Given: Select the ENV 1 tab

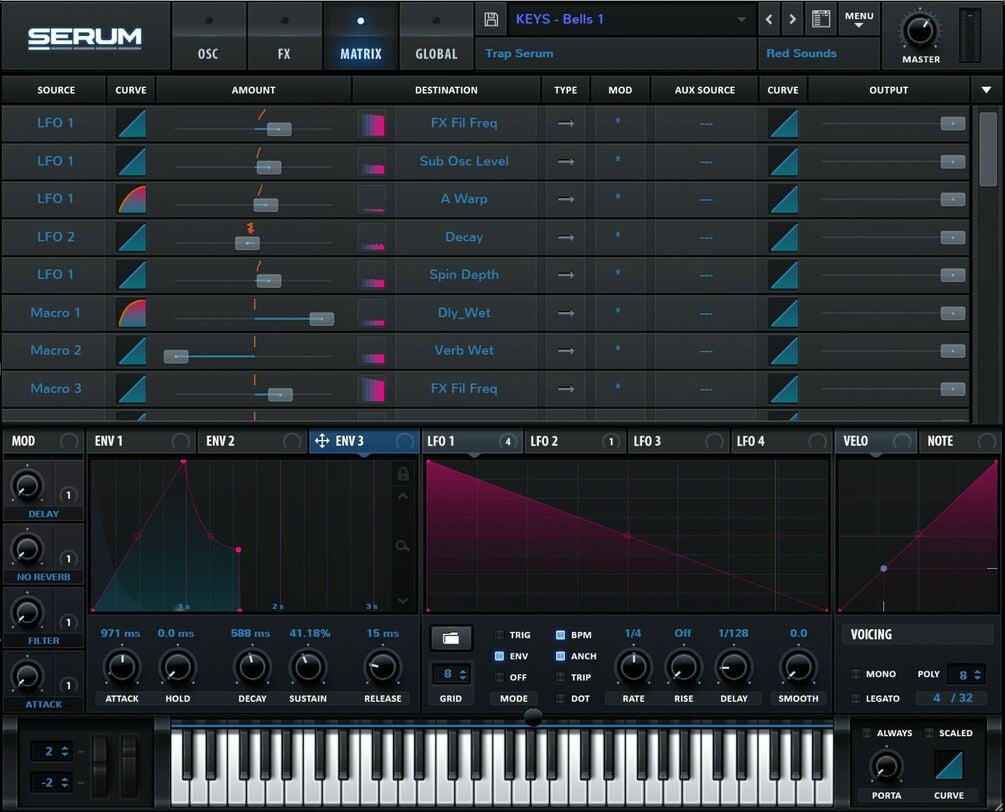Looking at the screenshot, I should coord(141,441).
